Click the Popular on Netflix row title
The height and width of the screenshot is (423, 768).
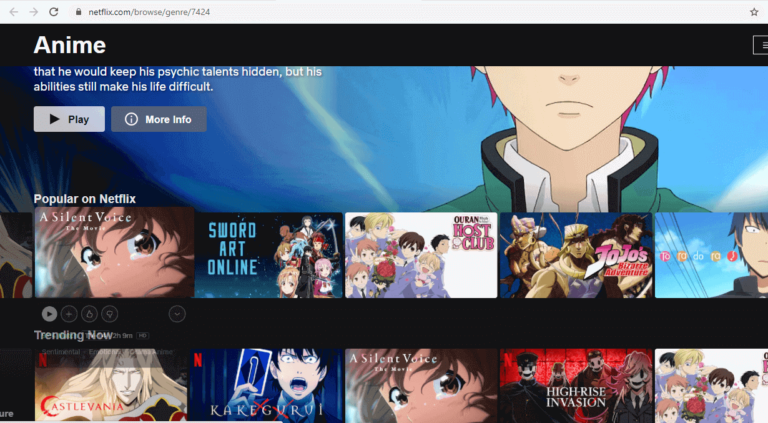85,199
